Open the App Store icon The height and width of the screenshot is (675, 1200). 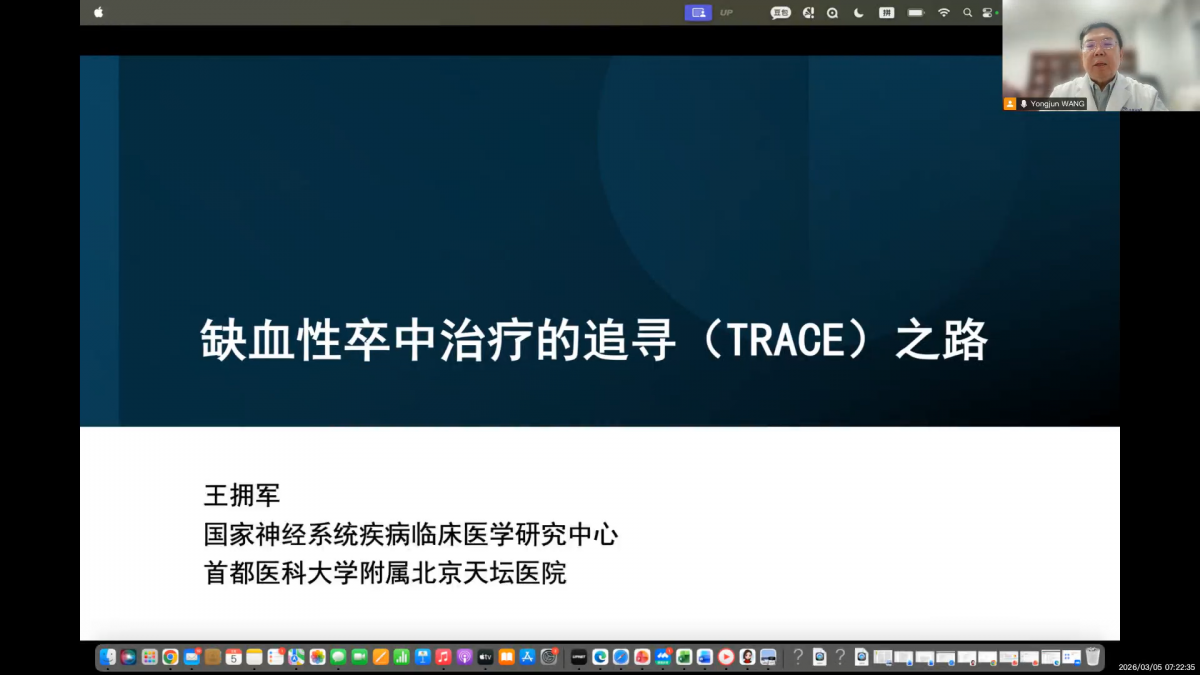528,657
